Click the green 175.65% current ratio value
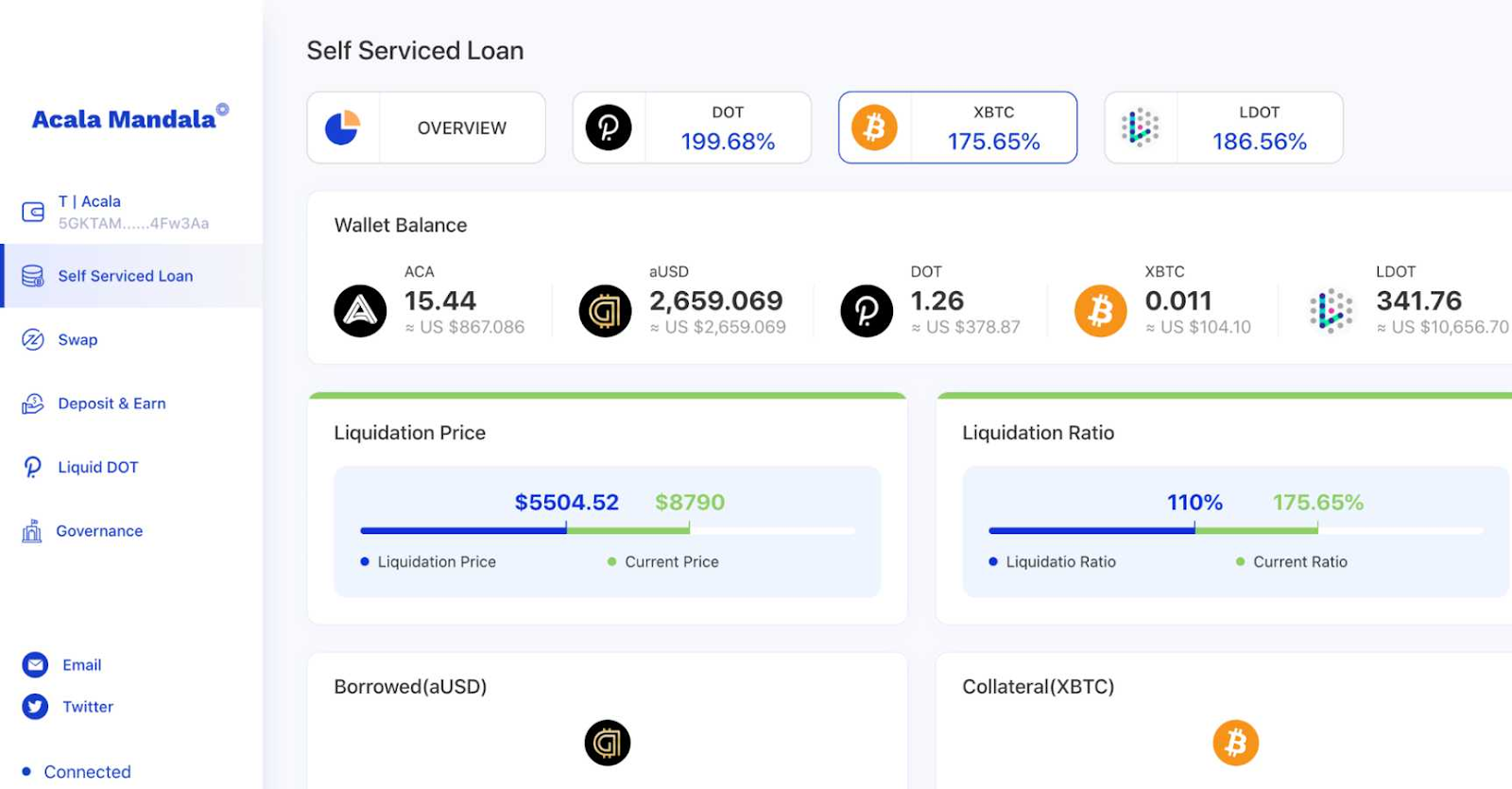The image size is (1512, 789). [1318, 503]
